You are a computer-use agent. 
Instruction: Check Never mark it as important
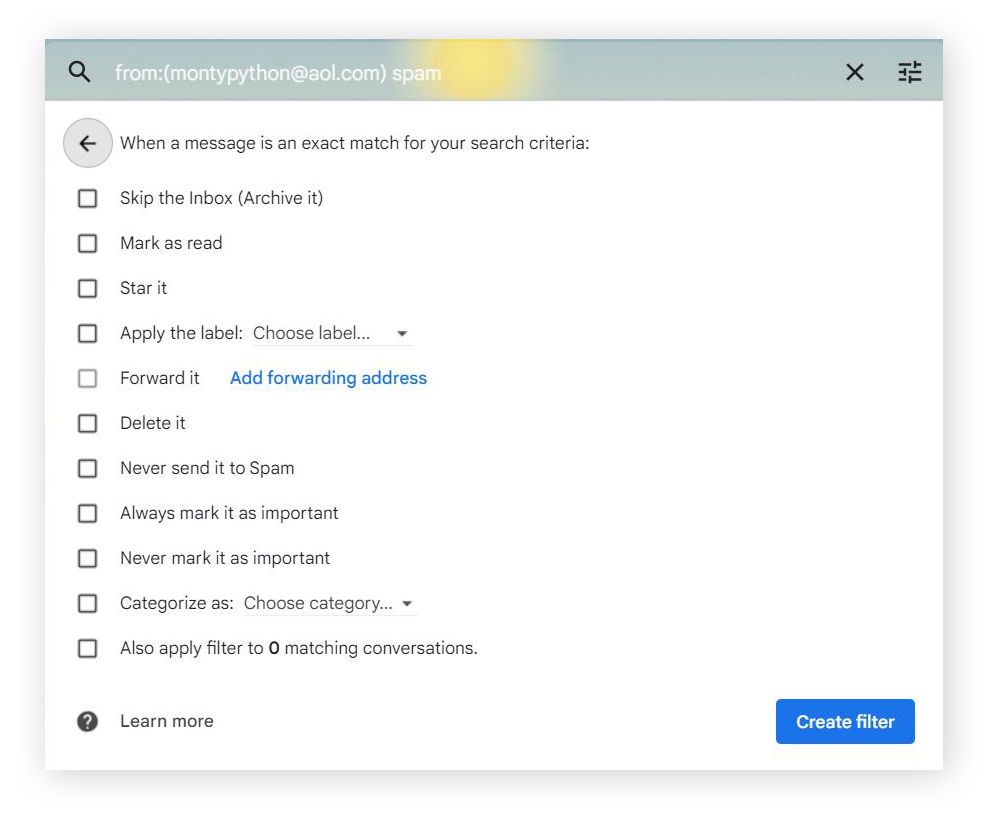(x=87, y=558)
